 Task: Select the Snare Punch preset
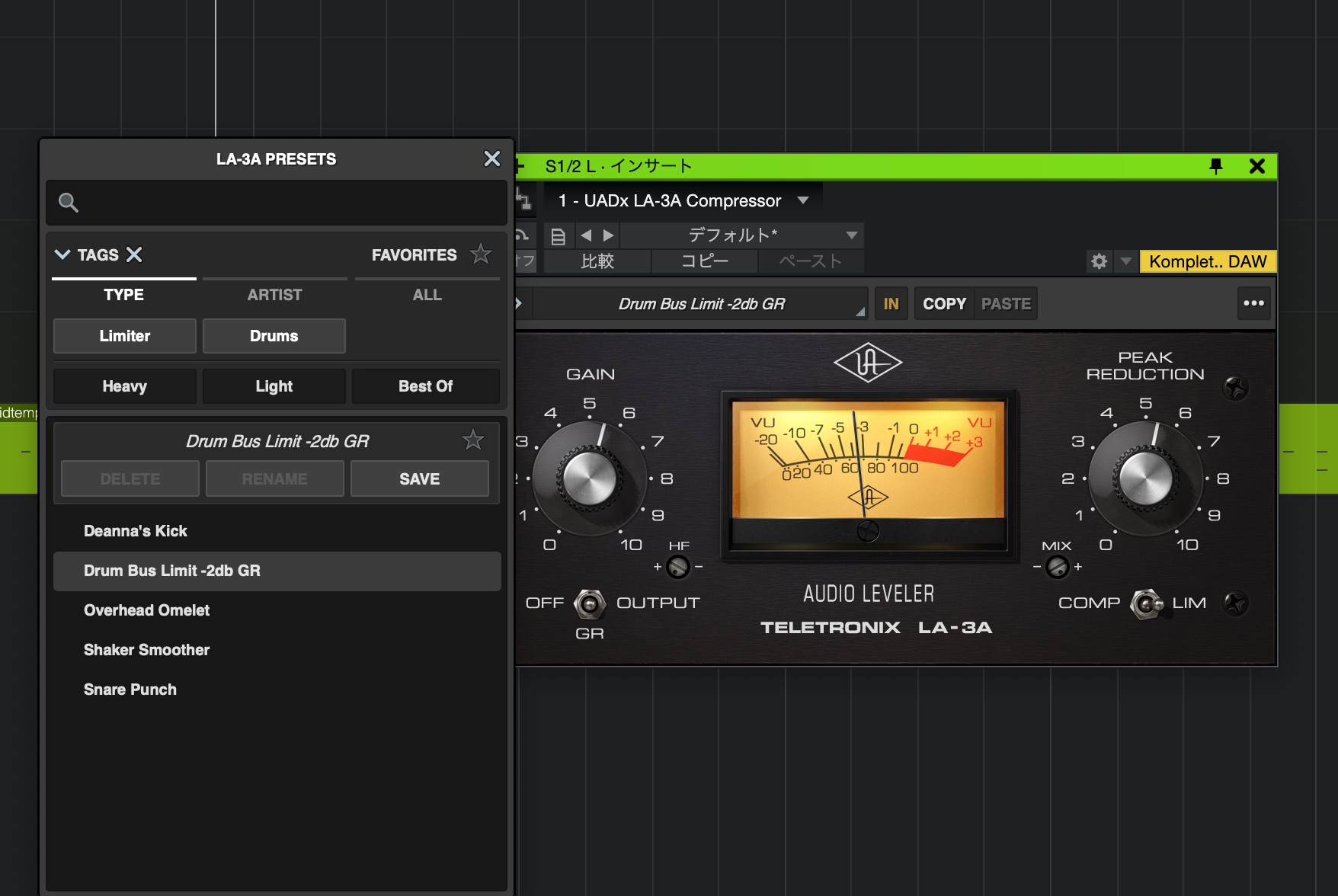pos(130,690)
